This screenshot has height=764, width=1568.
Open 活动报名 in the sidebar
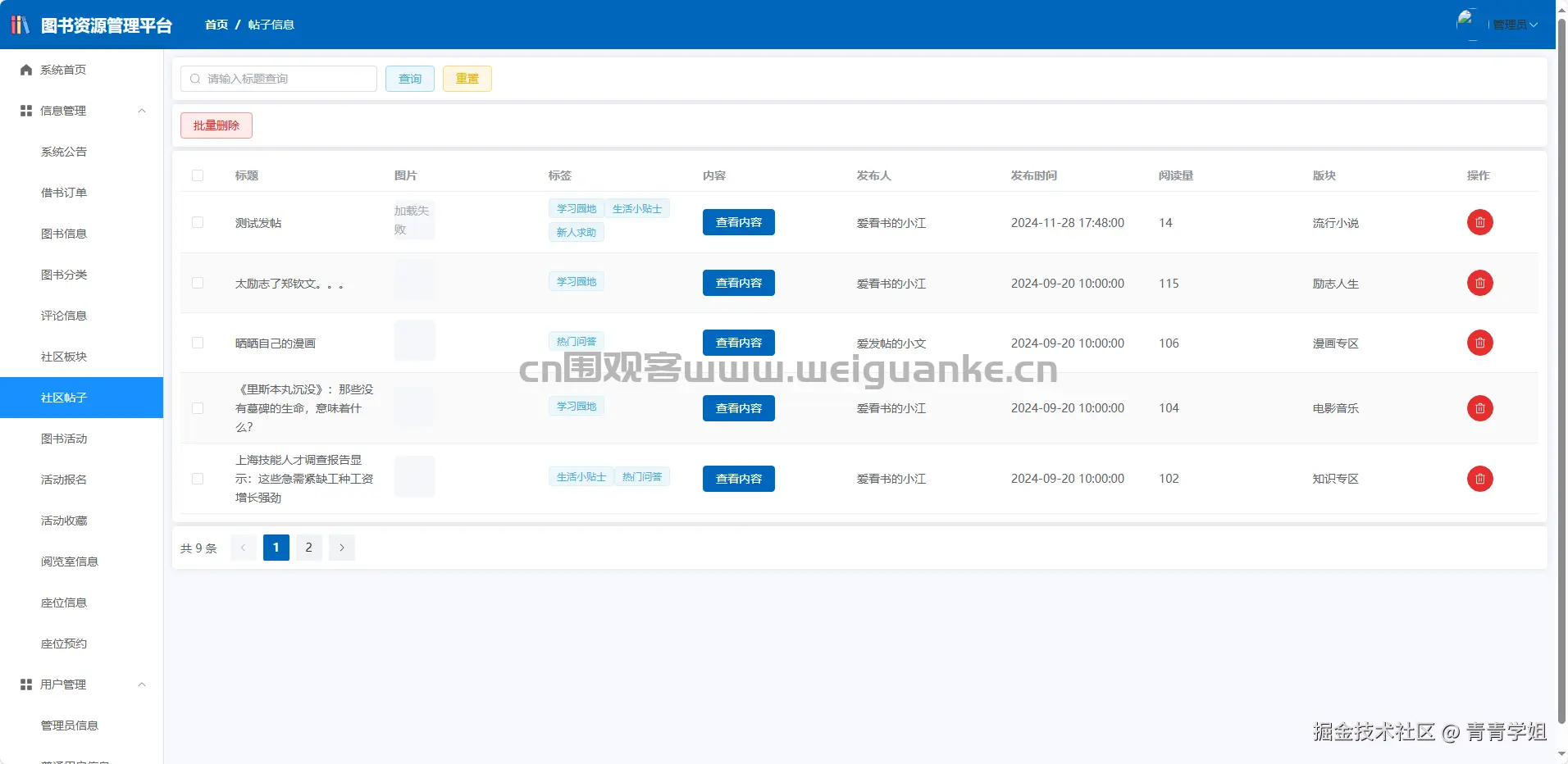(x=82, y=480)
